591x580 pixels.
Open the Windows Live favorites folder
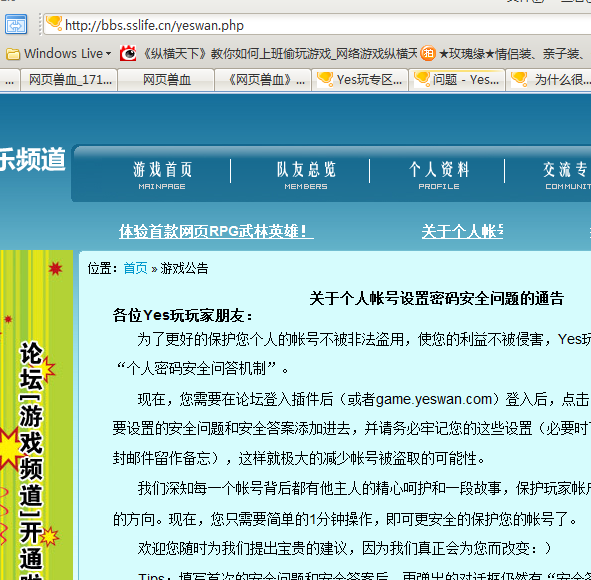pyautogui.click(x=59, y=54)
